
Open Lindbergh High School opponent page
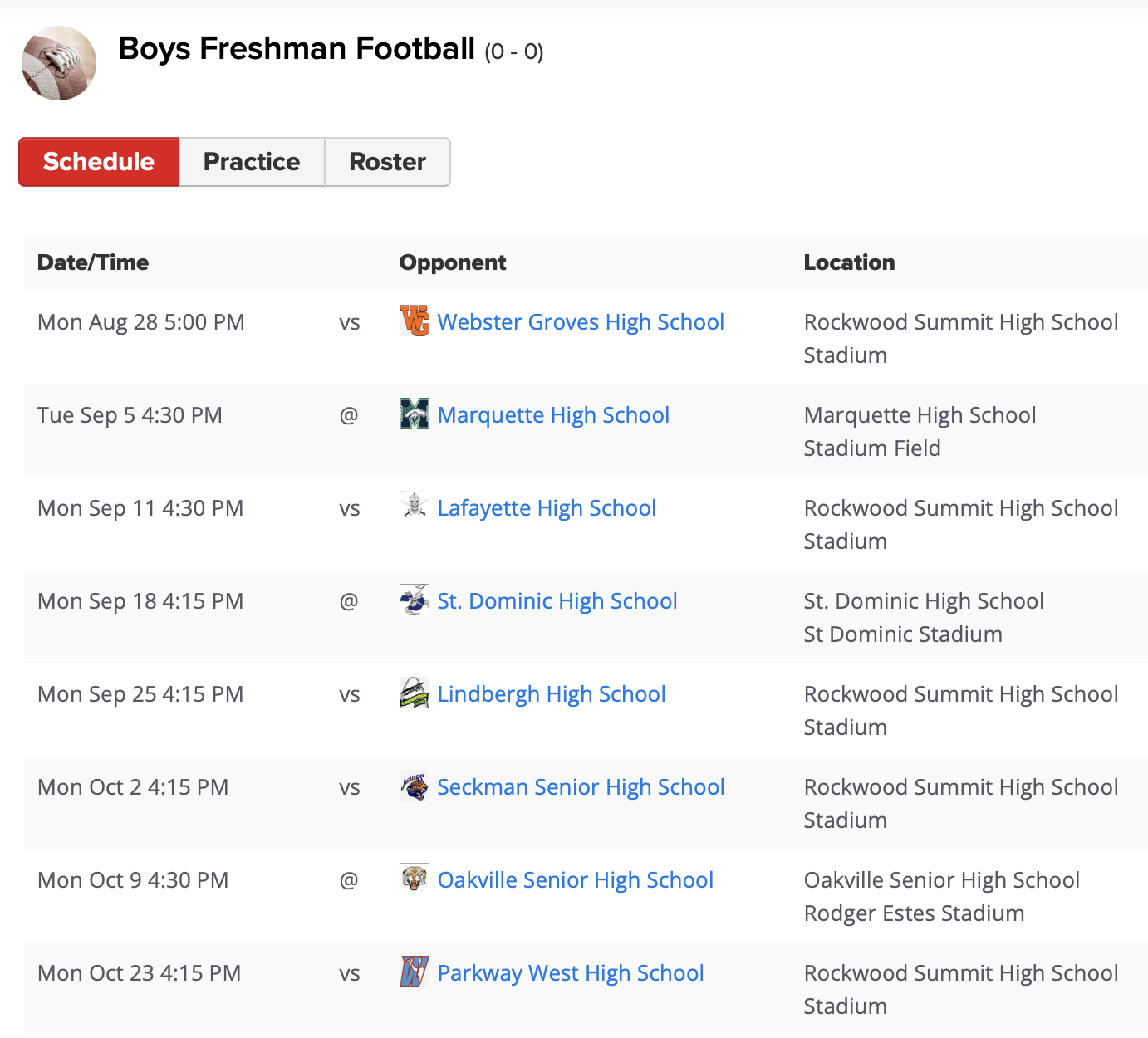point(552,694)
